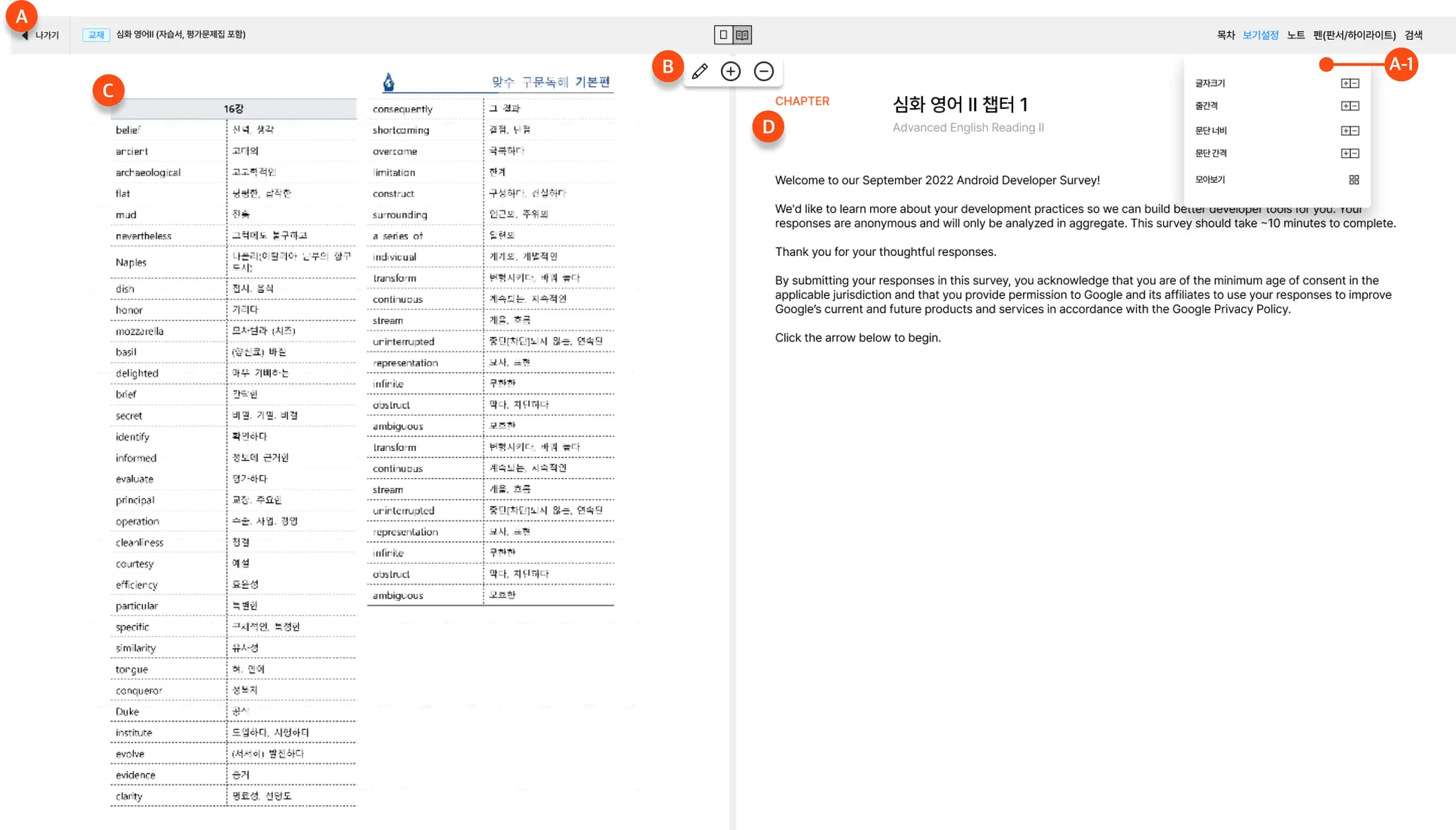Open 펜(판서/하이라이트) pen menu
The width and height of the screenshot is (1456, 830).
click(1354, 35)
